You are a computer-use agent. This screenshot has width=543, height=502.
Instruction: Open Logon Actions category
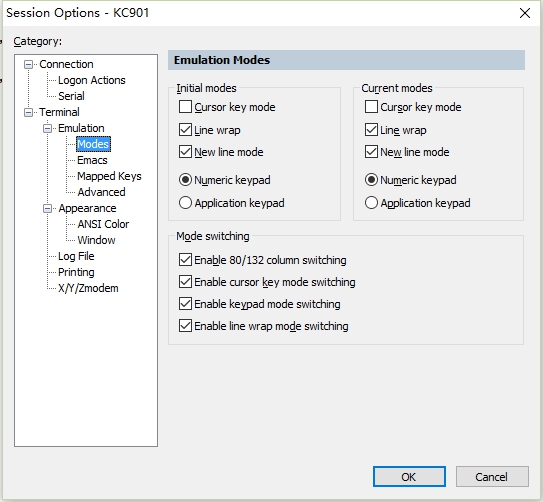click(91, 80)
